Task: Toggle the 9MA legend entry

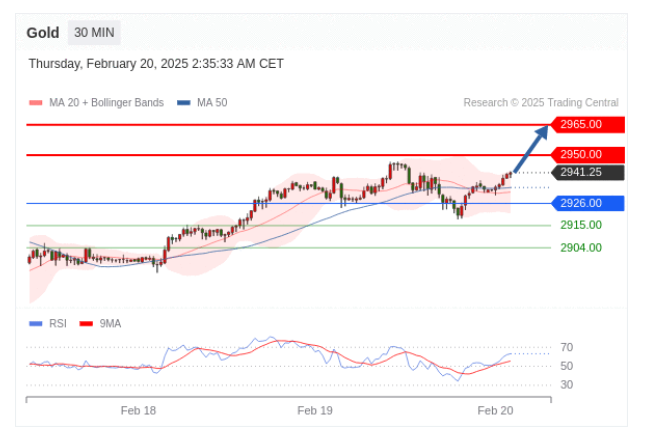Action: coord(110,323)
